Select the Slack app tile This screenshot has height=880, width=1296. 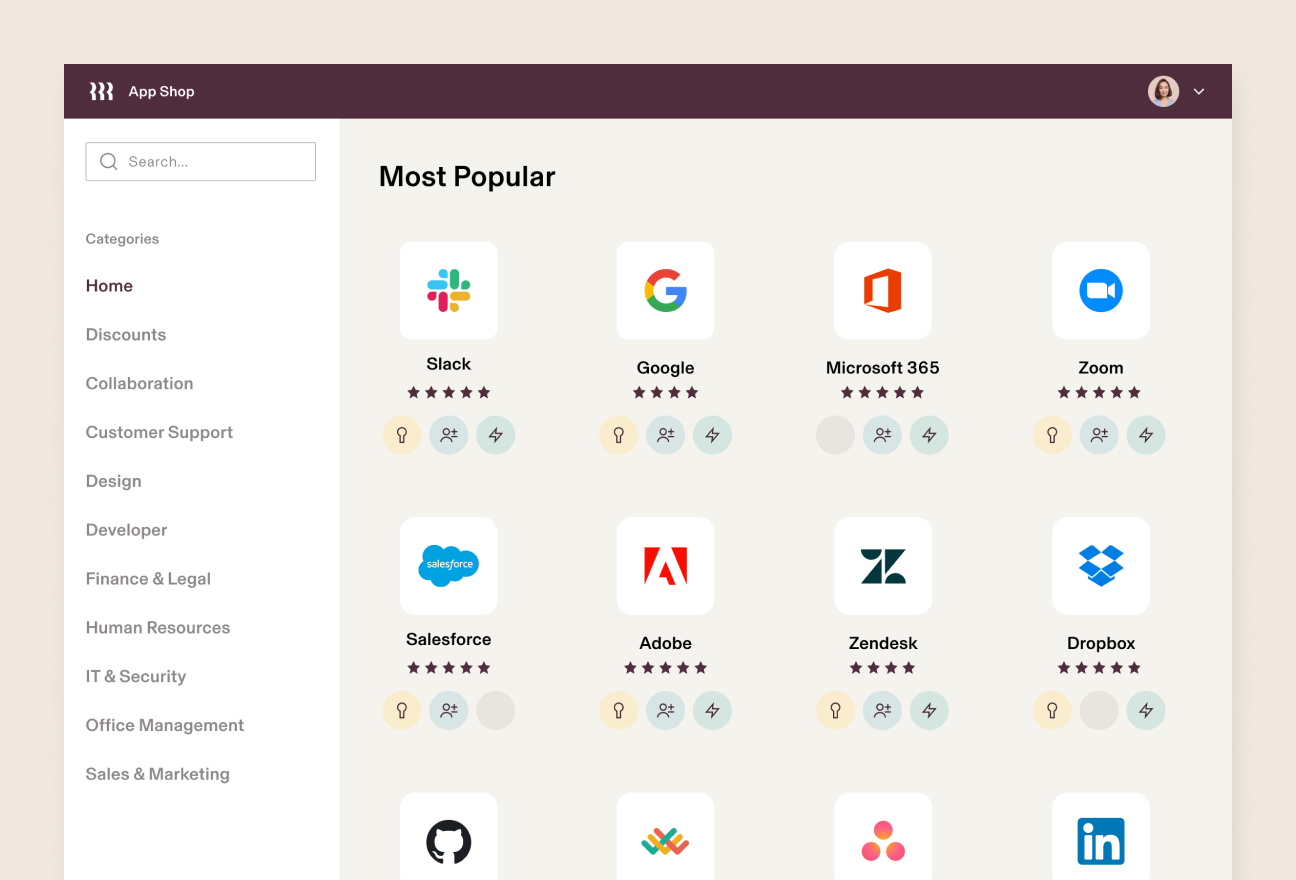point(448,290)
